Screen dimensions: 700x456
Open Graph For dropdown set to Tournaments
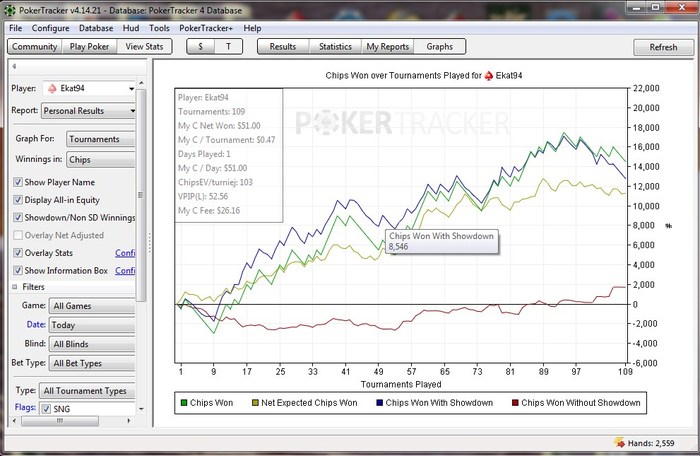(100, 139)
